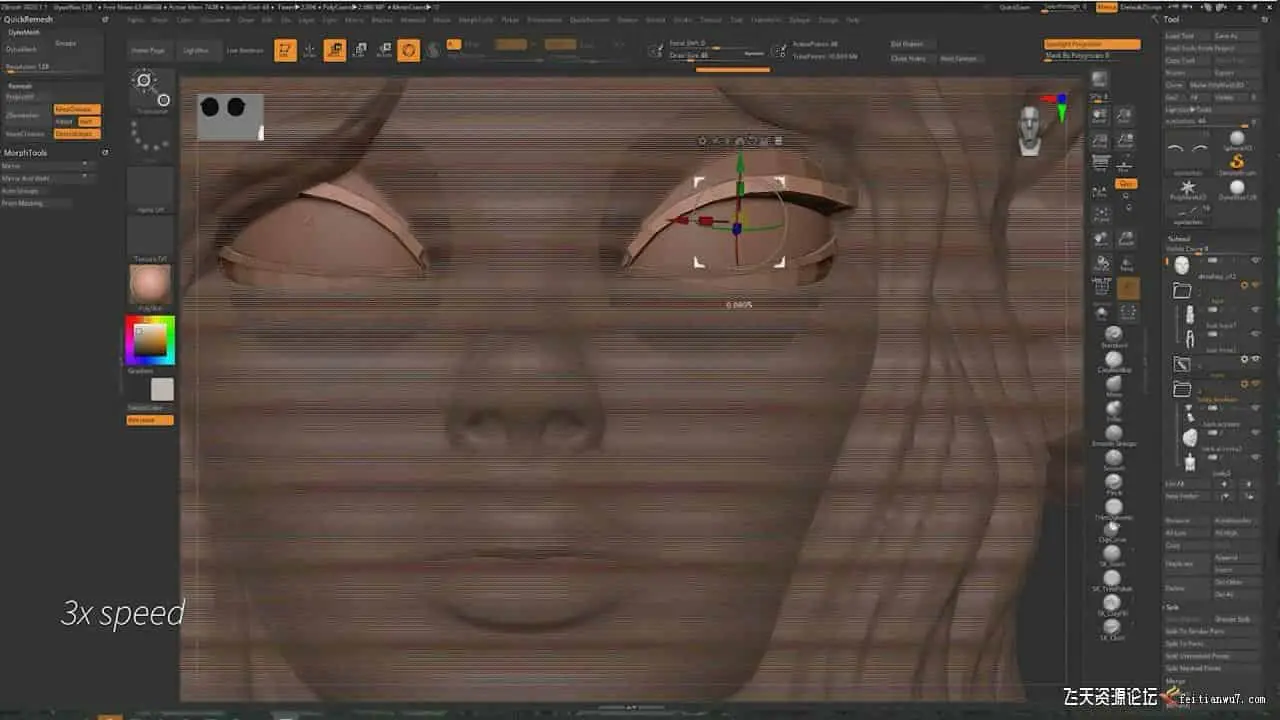Screen dimensions: 1280x720
Task: Disable Spotlight Projection
Action: [x=1092, y=45]
